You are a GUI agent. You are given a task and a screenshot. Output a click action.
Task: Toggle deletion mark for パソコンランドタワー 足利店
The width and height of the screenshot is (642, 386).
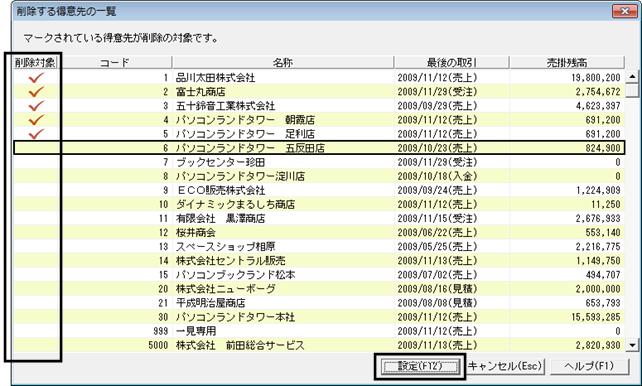coord(36,134)
